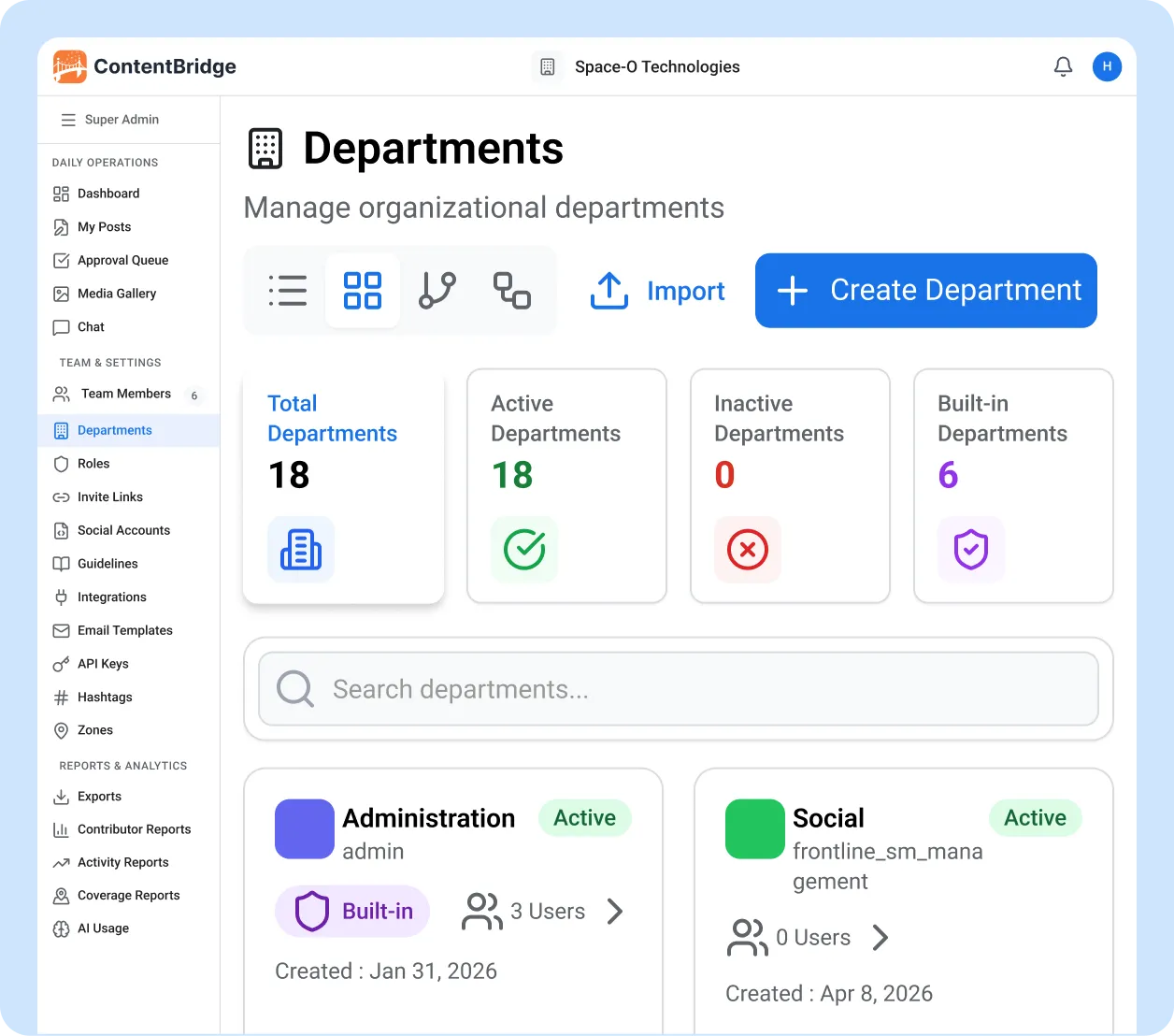Select the Built-in badge on Administration card

point(351,911)
